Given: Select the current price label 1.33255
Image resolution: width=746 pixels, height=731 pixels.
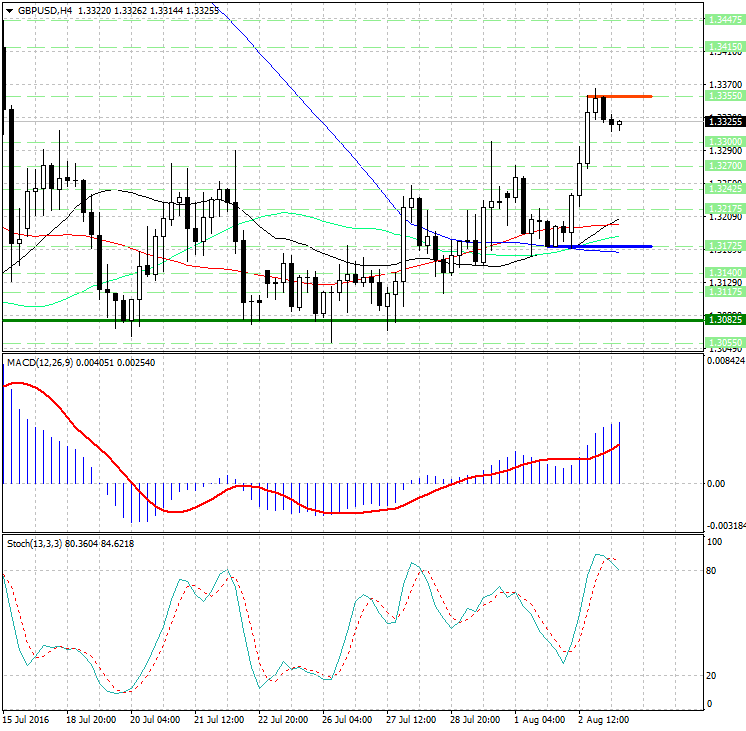Looking at the screenshot, I should coord(723,121).
